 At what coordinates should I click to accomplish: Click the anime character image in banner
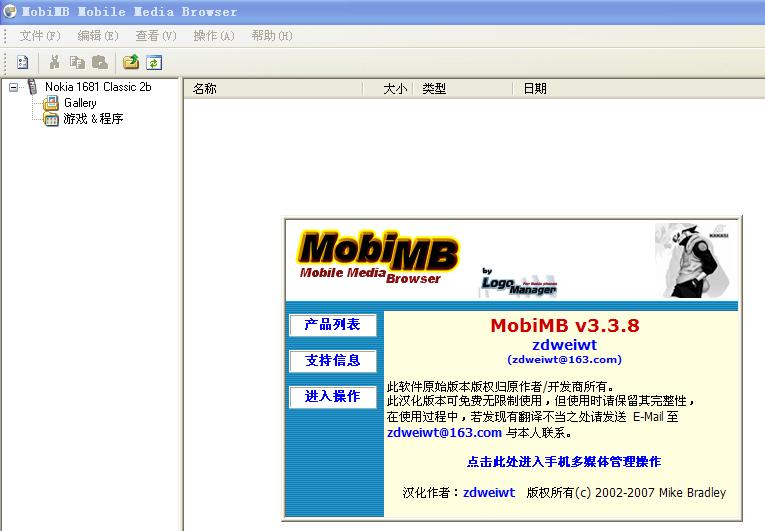tap(693, 261)
